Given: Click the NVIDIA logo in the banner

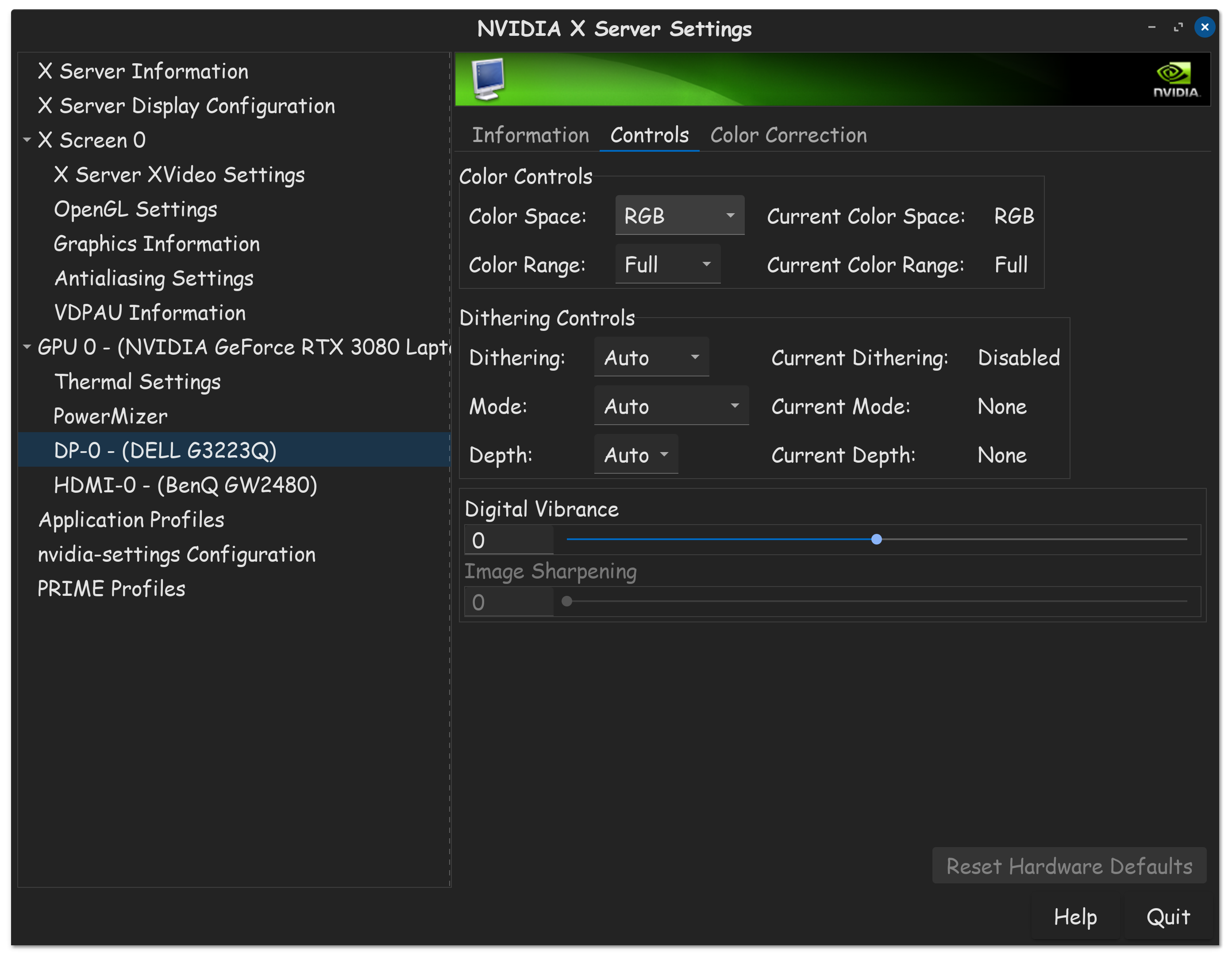Looking at the screenshot, I should point(1176,80).
